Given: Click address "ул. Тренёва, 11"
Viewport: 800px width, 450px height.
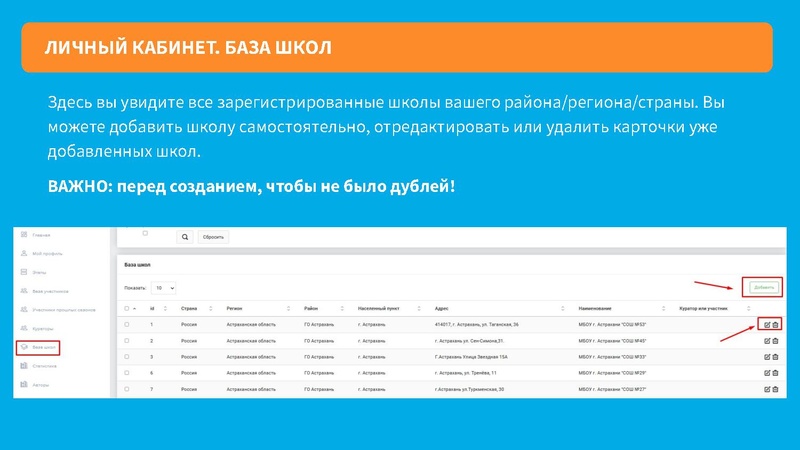Looking at the screenshot, I should pyautogui.click(x=480, y=373).
